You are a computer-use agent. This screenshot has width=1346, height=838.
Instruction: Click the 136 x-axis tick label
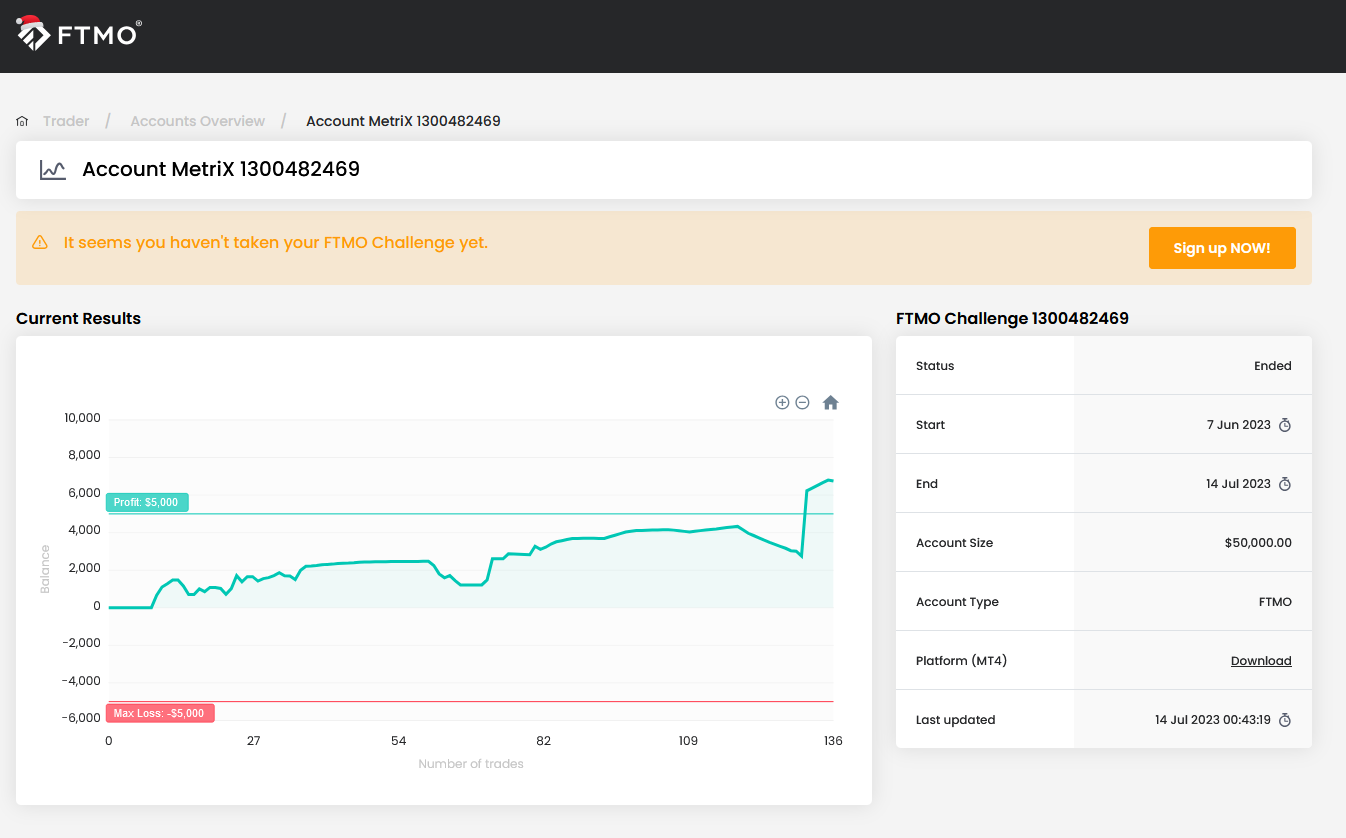click(x=833, y=741)
